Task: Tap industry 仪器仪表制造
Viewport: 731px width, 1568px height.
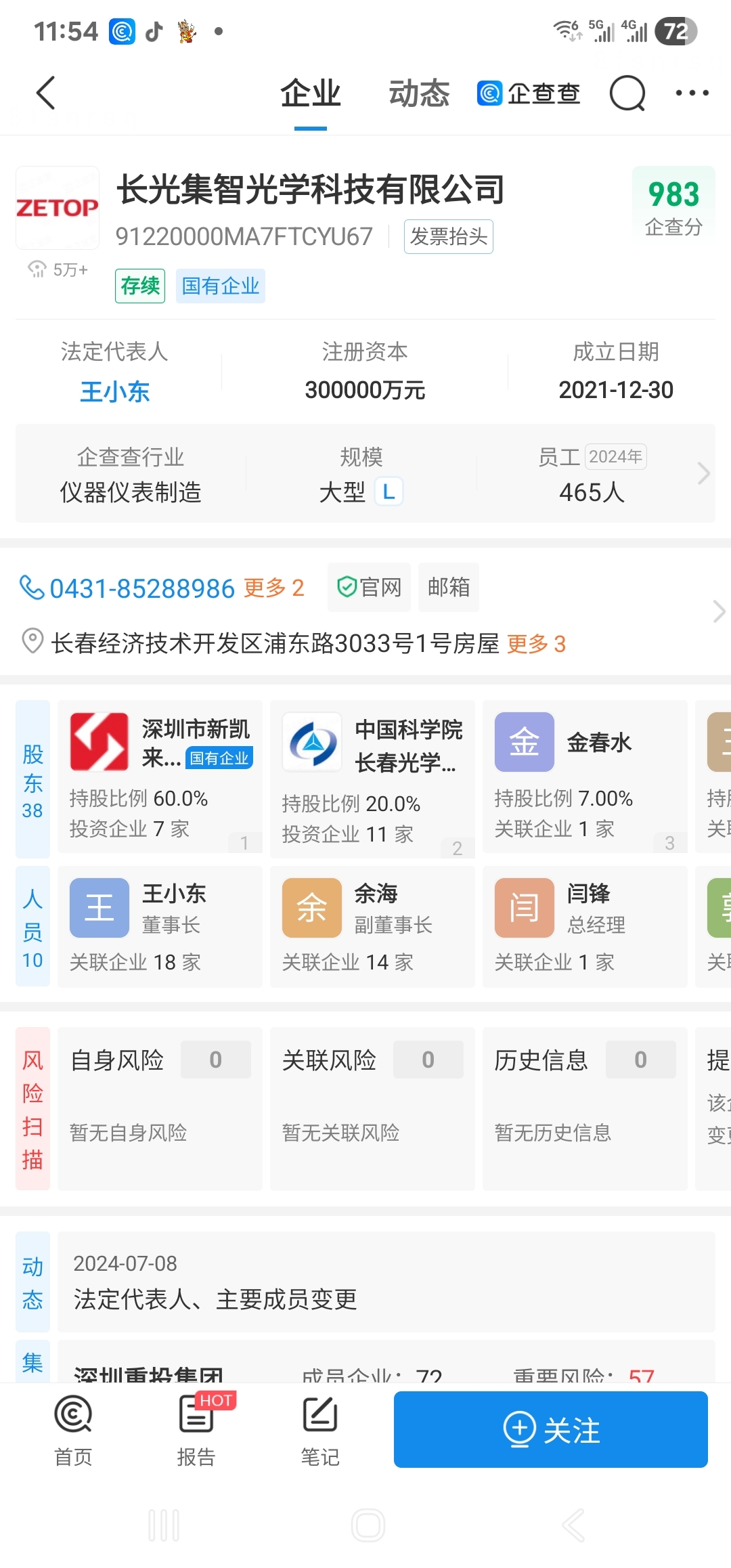Action: [131, 492]
